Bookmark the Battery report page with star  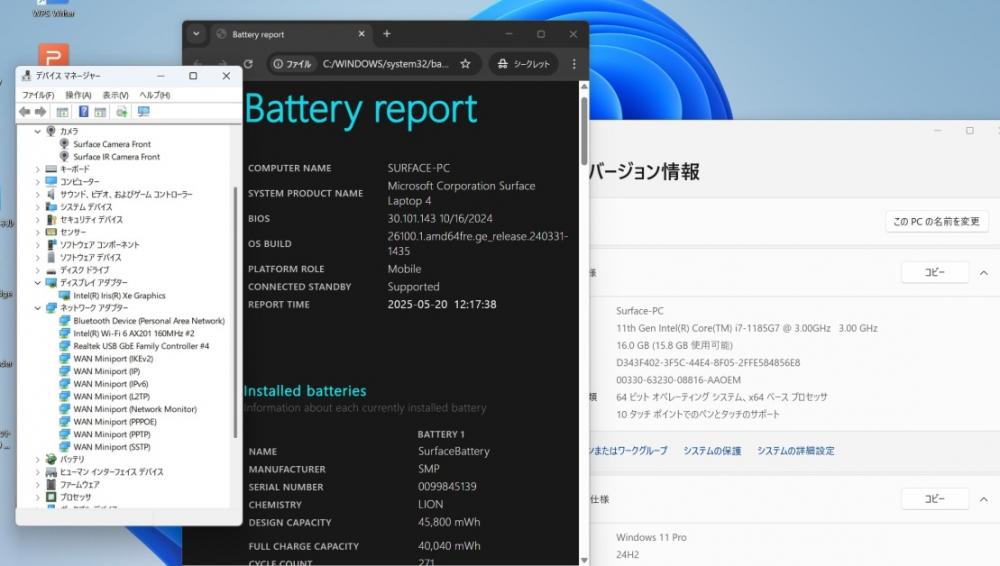466,64
